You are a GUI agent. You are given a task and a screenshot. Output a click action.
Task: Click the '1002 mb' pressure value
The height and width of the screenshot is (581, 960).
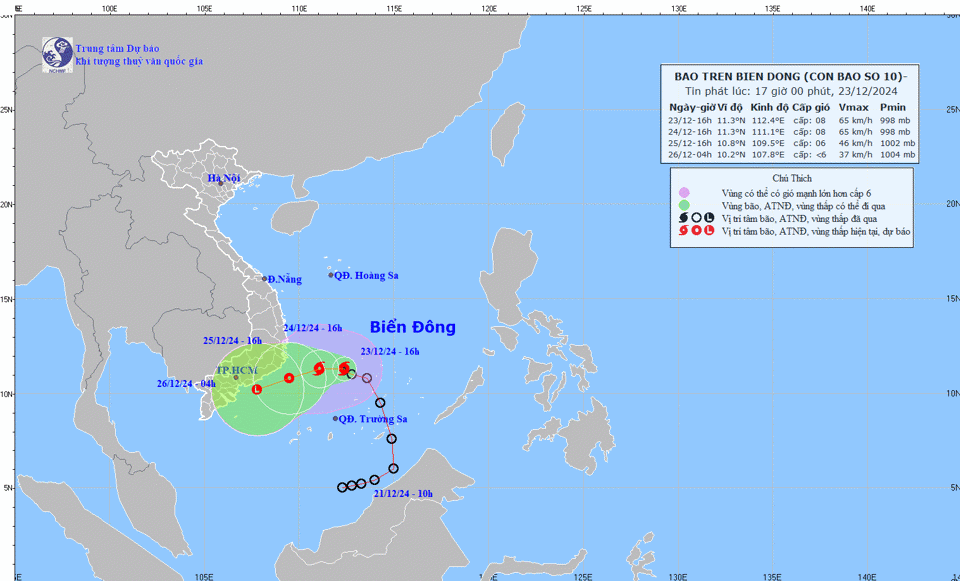[x=898, y=143]
